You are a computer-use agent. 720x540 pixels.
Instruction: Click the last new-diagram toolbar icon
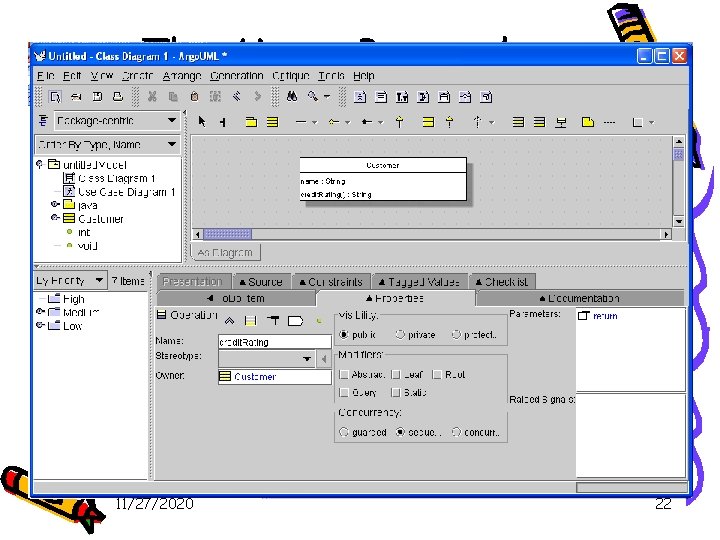point(486,97)
